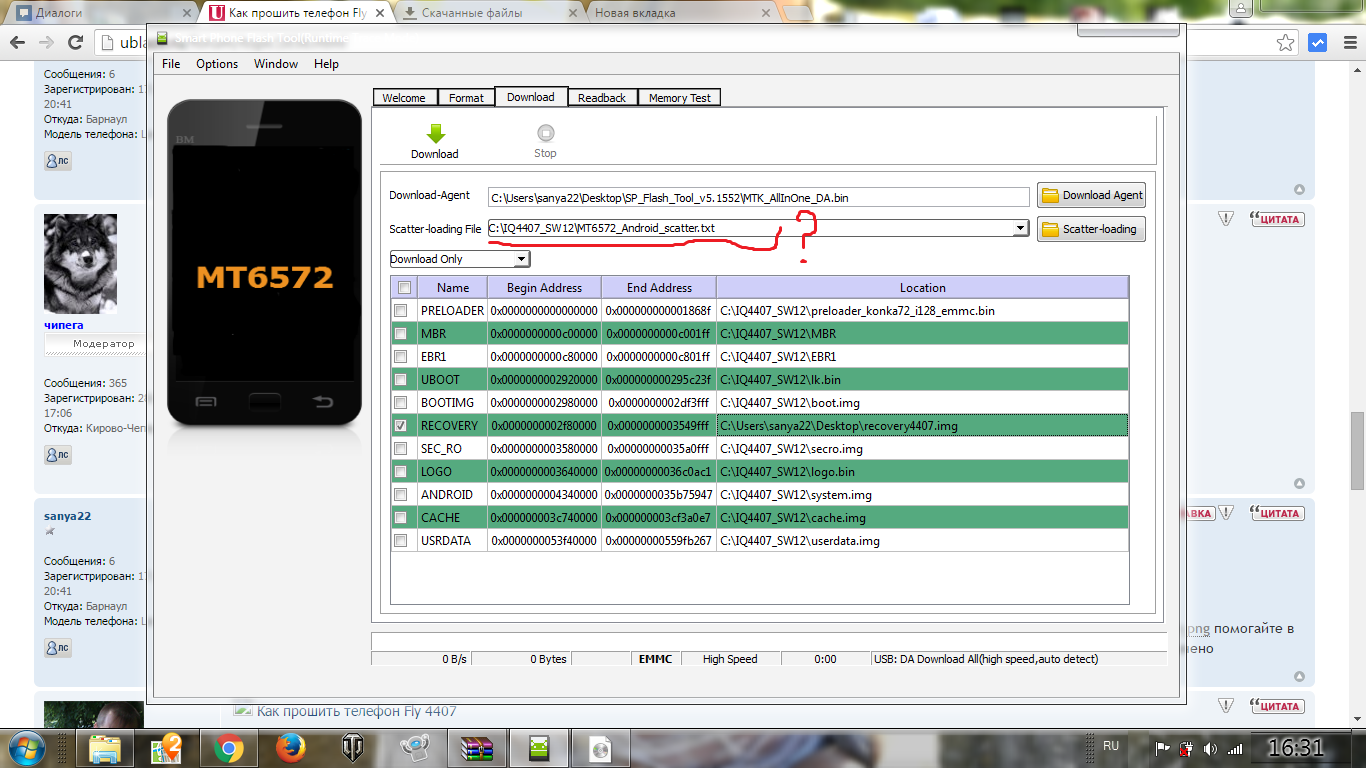Toggle the select-all checkbox in table header

coord(403,287)
